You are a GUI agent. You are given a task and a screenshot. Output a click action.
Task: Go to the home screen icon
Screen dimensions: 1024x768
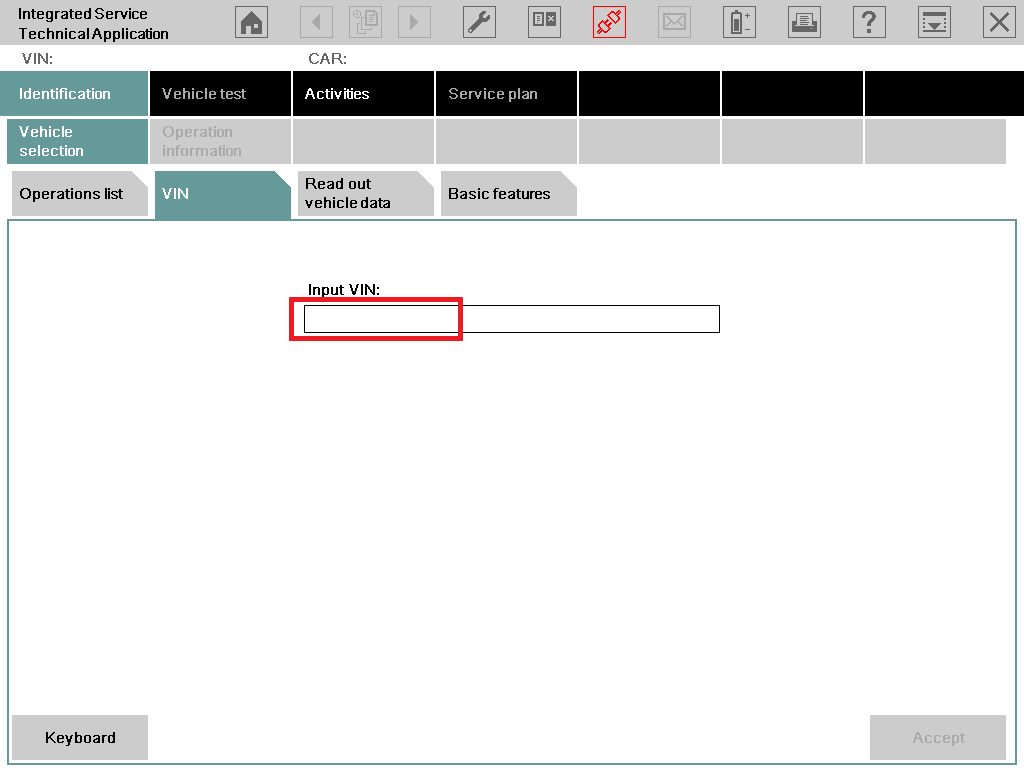[251, 22]
